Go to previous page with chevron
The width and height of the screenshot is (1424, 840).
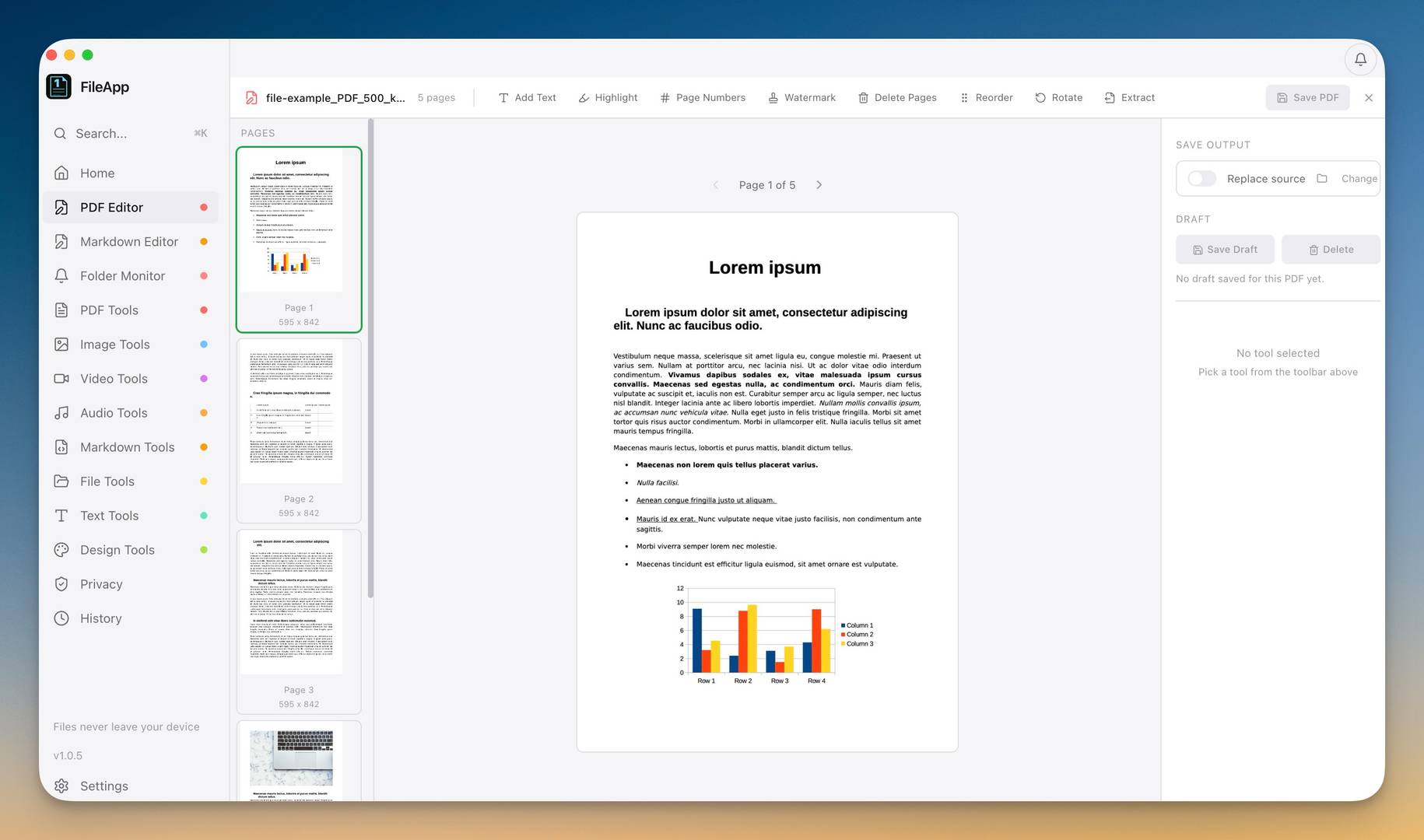coord(716,185)
